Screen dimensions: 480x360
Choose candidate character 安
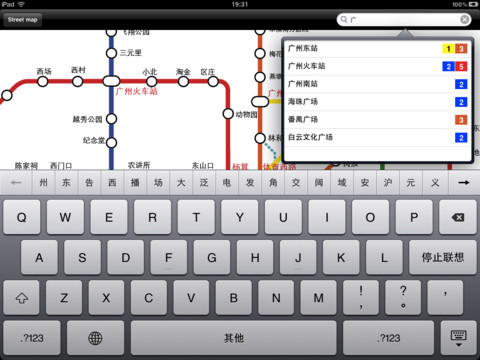click(x=365, y=182)
